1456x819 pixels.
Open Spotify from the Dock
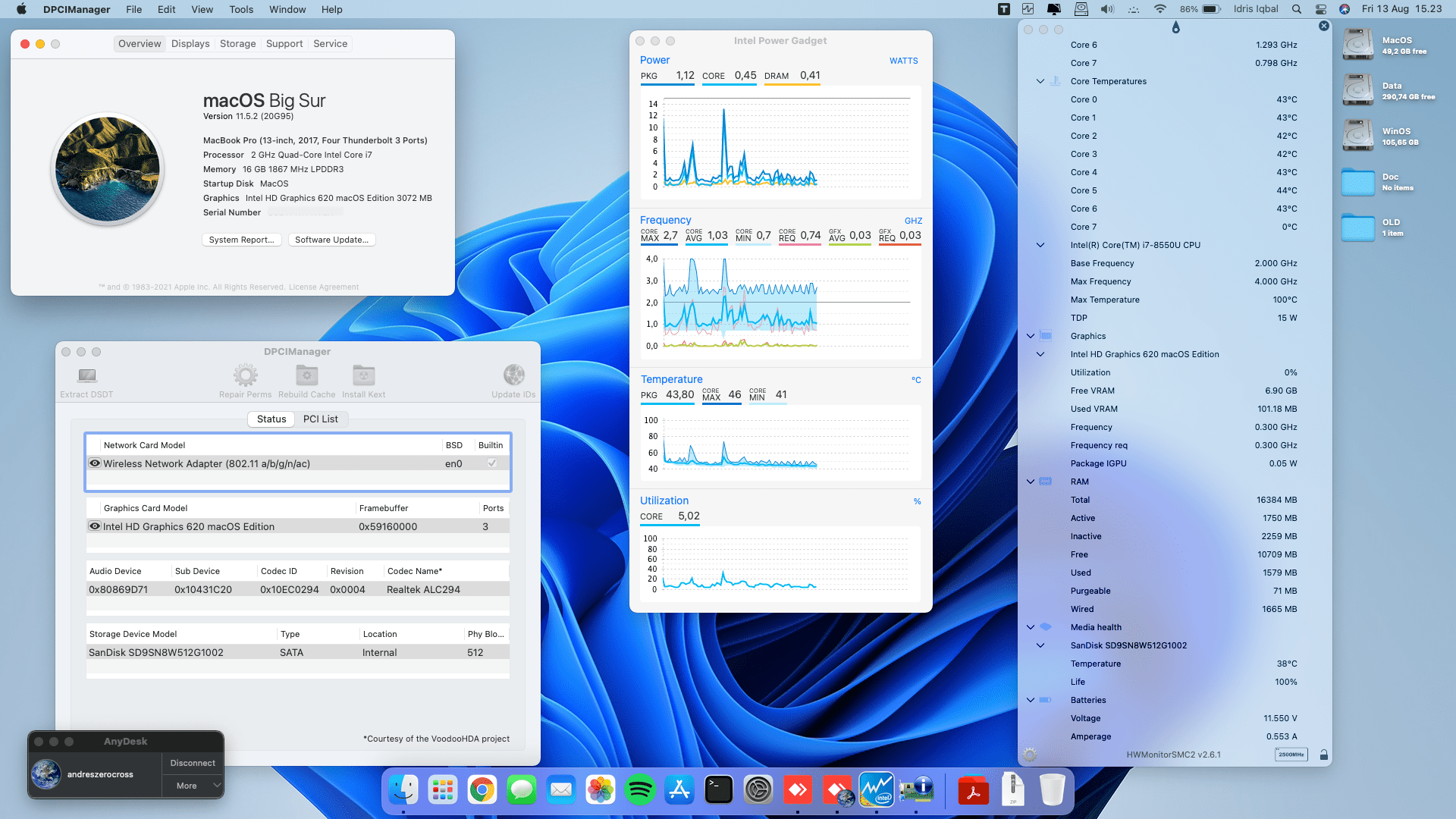click(x=640, y=790)
